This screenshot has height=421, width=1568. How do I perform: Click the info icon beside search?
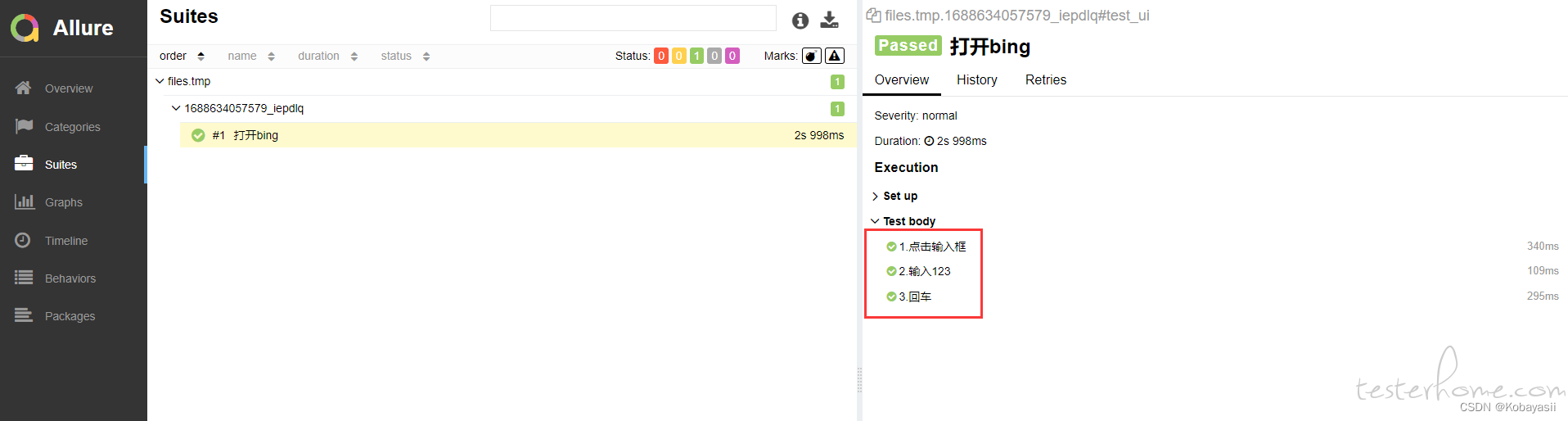pyautogui.click(x=800, y=20)
